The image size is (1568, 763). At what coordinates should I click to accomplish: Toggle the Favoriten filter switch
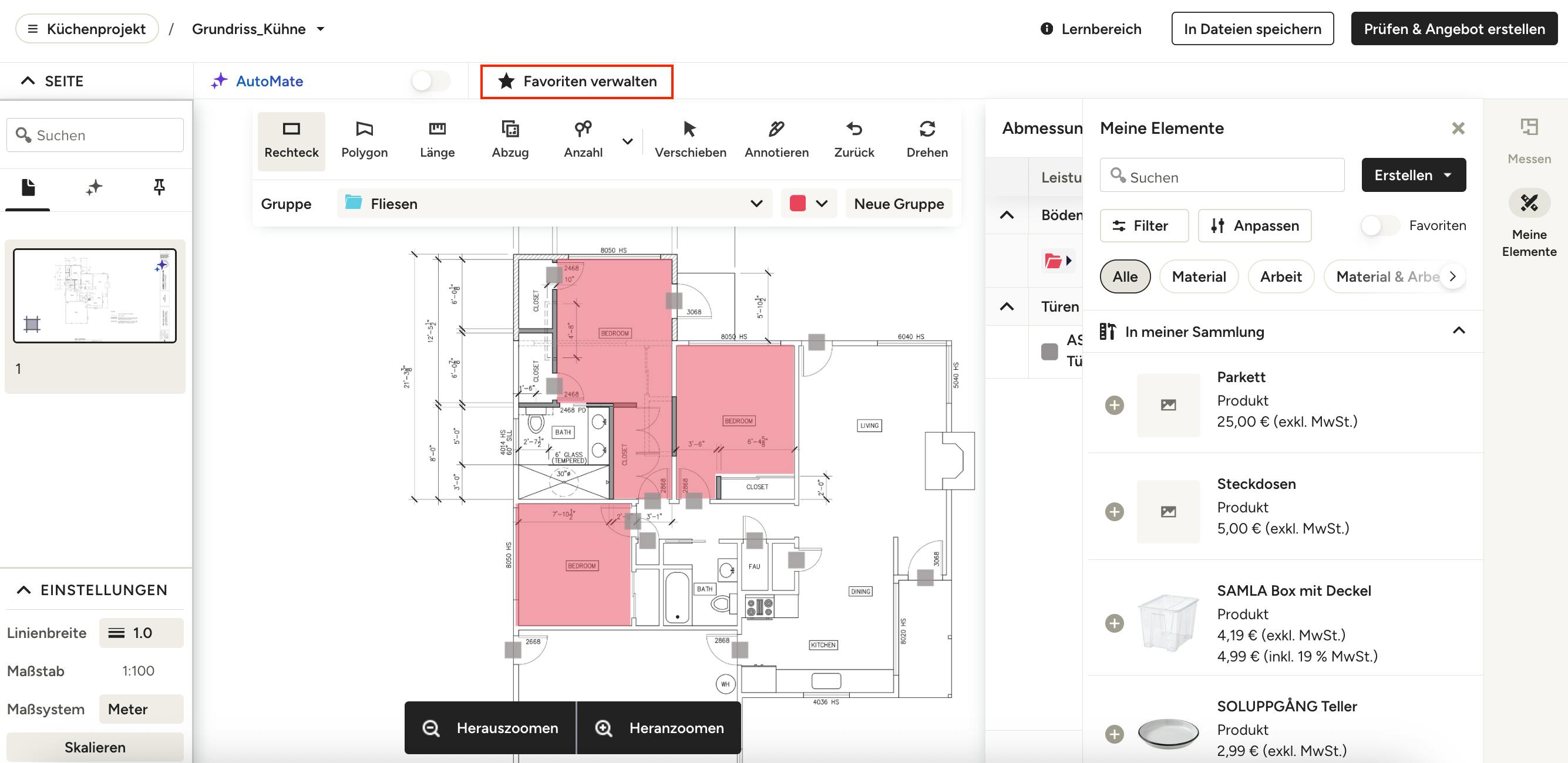pos(1380,226)
